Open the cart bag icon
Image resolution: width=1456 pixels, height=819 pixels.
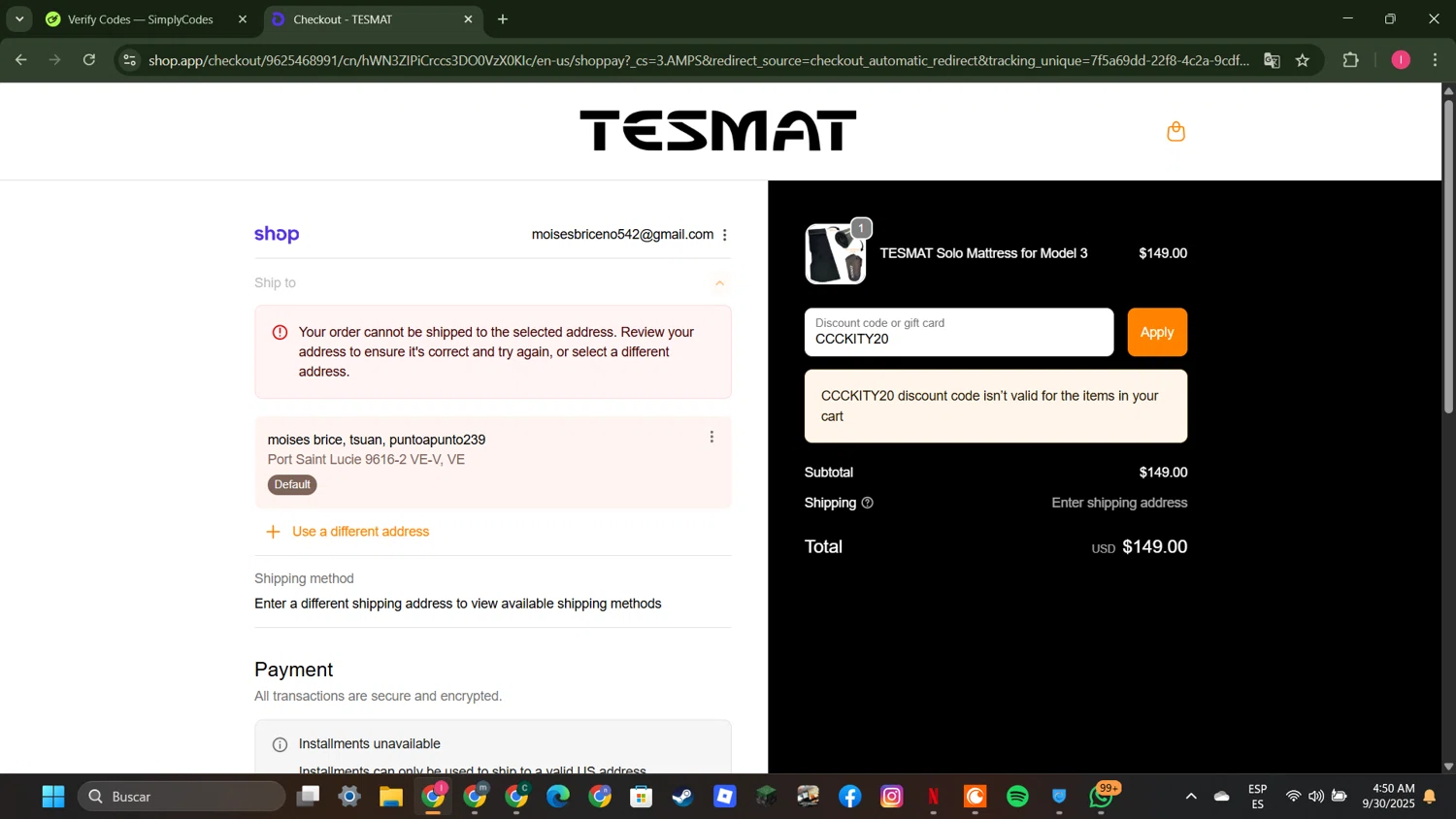point(1175,131)
